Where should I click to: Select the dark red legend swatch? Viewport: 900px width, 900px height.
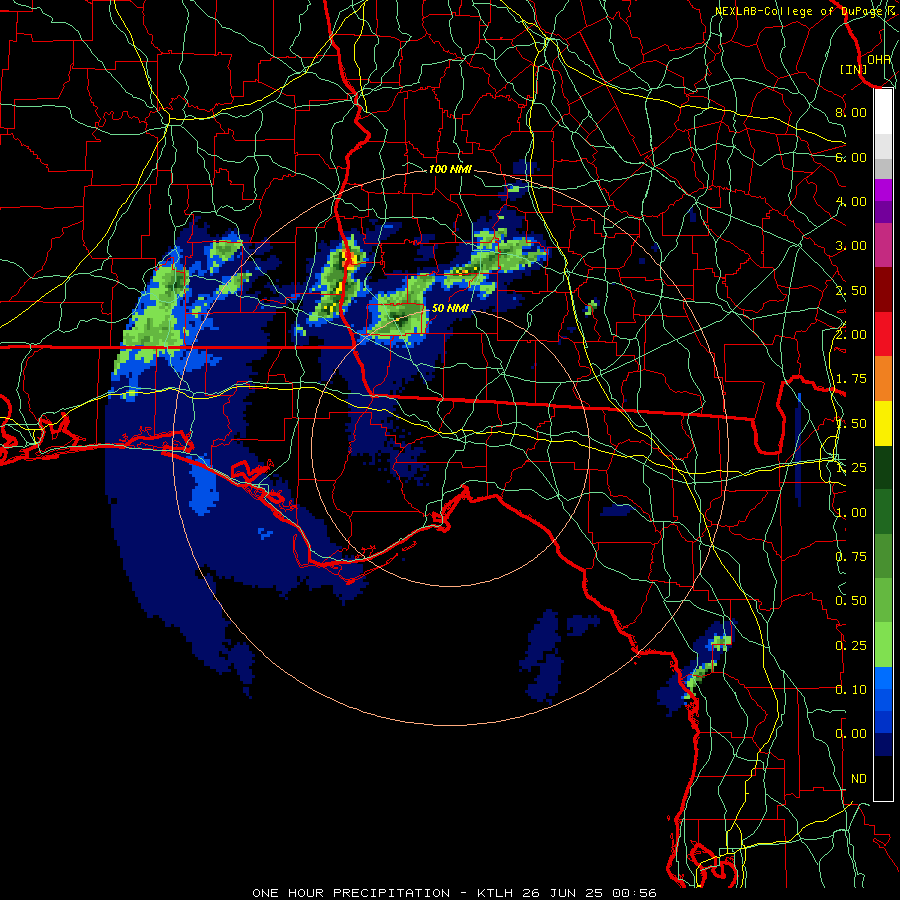tap(883, 290)
